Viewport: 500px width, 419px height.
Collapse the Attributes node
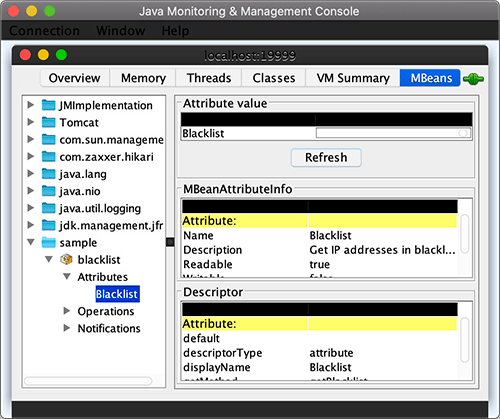point(67,276)
